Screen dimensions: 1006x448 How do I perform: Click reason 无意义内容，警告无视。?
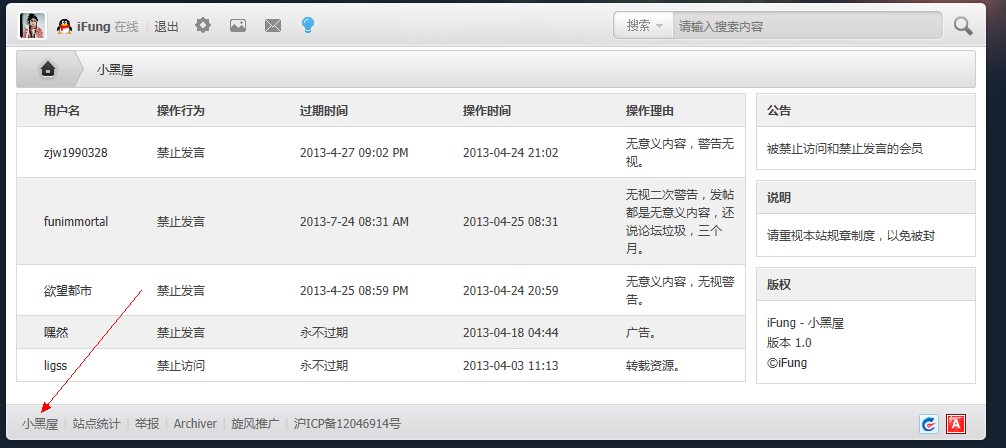pyautogui.click(x=680, y=152)
